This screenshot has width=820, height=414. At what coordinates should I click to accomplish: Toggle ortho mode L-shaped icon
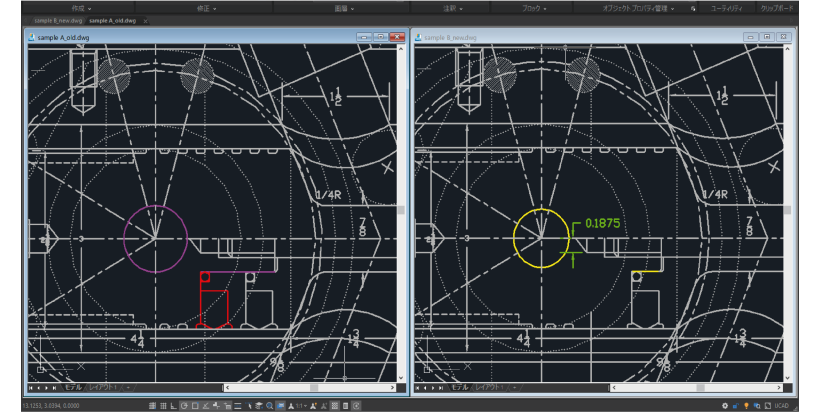[x=174, y=406]
